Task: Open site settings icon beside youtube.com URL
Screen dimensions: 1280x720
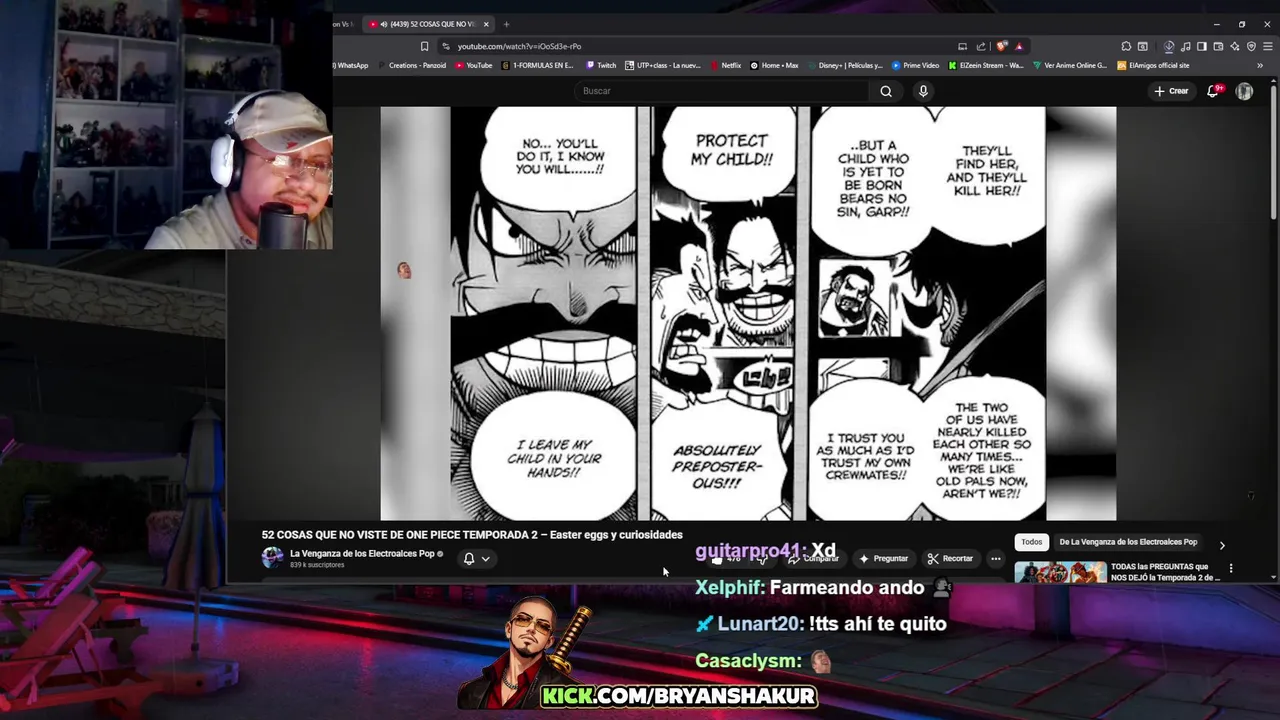Action: tap(445, 46)
